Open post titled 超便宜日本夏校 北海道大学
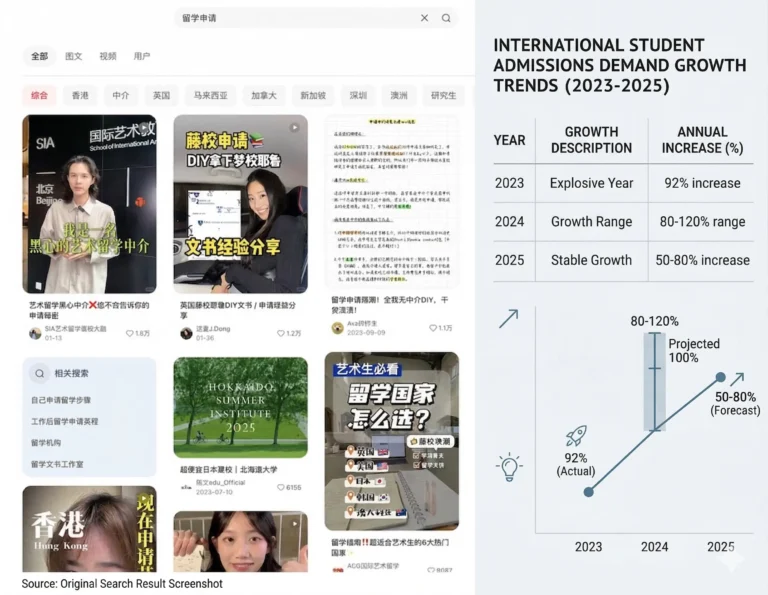 click(229, 470)
